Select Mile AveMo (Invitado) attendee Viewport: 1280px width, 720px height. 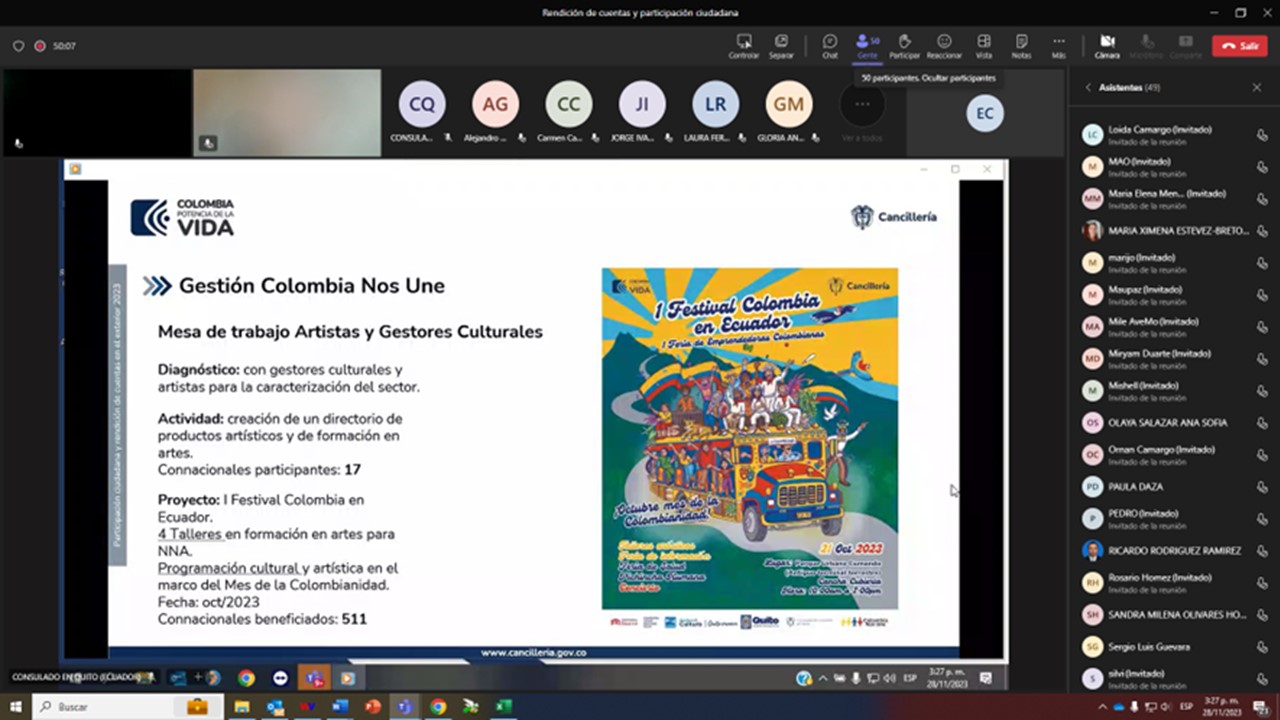[1174, 326]
